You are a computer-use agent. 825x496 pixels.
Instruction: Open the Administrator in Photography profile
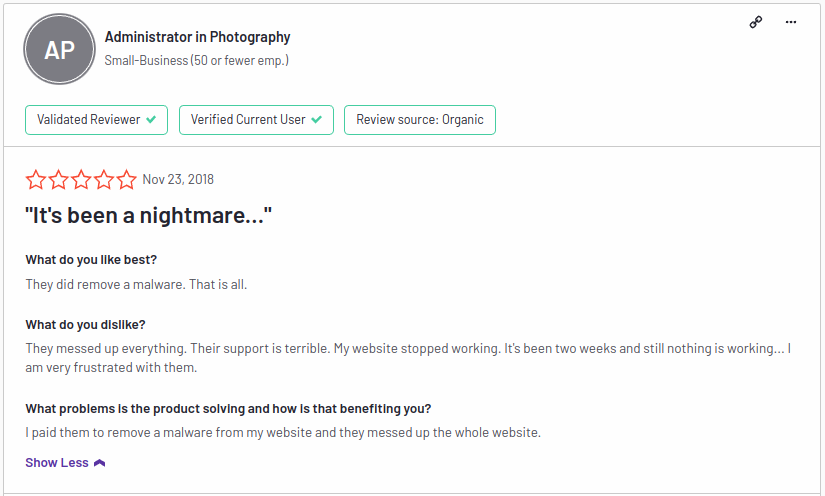(x=197, y=37)
